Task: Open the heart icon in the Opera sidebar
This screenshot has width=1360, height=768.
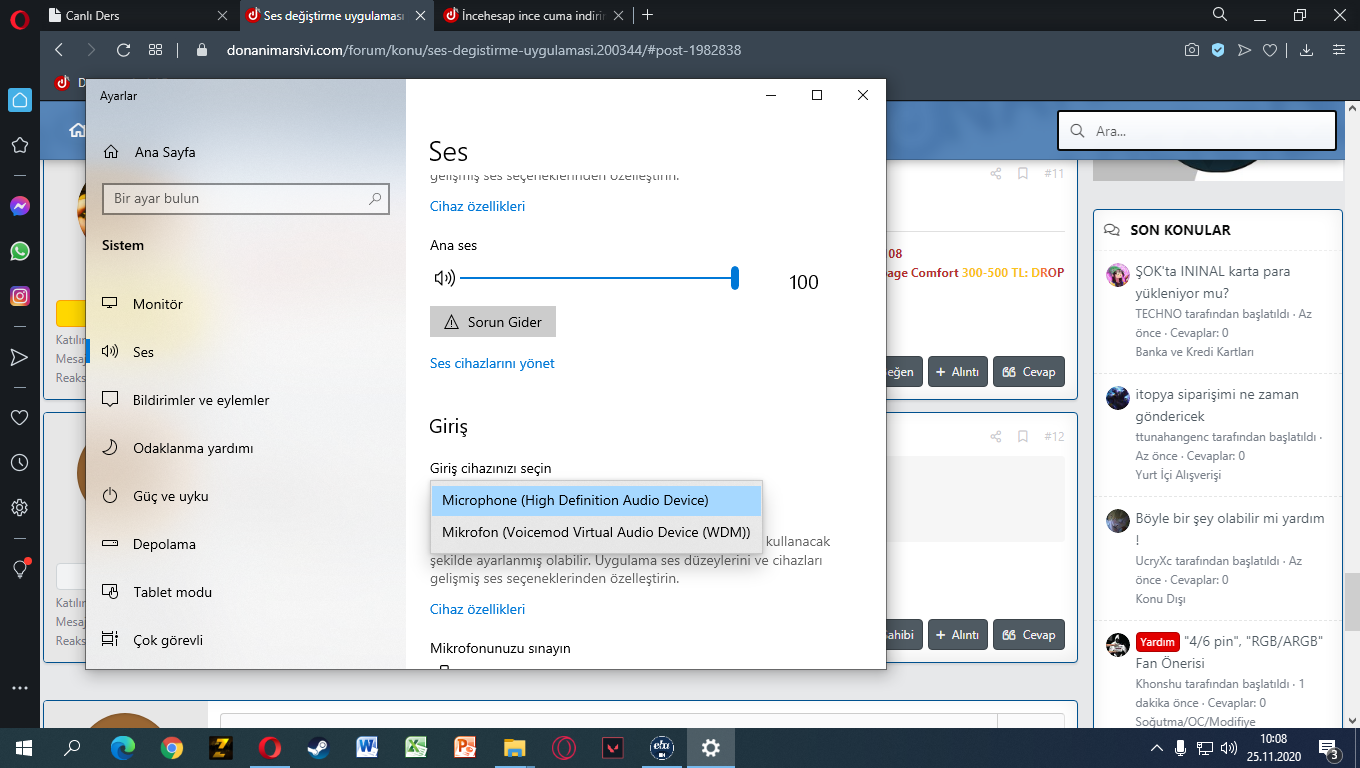Action: (x=19, y=417)
